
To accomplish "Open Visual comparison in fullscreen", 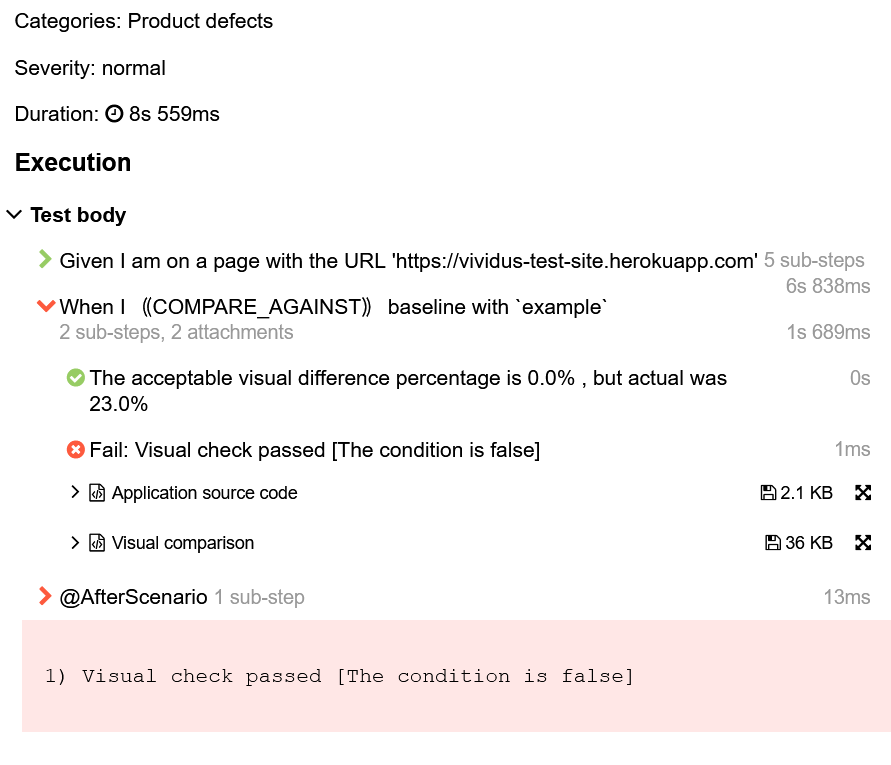I will click(x=863, y=543).
